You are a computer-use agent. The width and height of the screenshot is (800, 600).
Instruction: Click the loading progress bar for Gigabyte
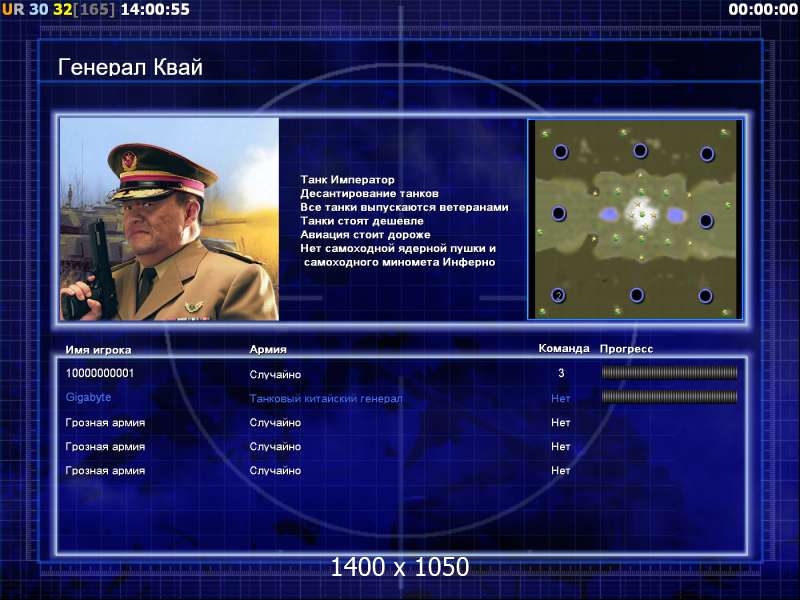pos(669,396)
